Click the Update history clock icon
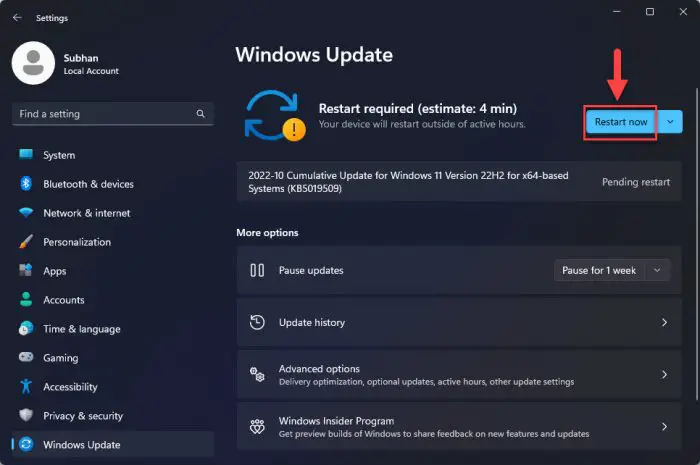Viewport: 700px width, 465px height. tap(257, 322)
